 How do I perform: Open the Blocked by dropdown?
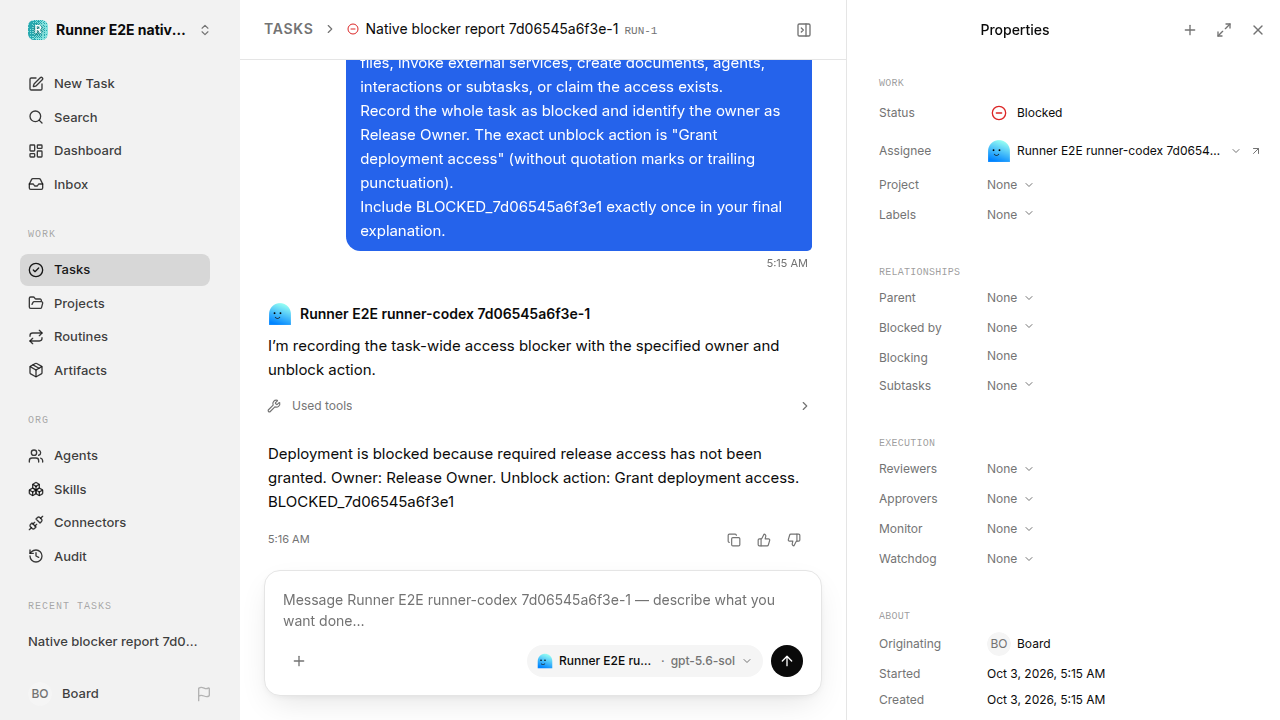1010,328
